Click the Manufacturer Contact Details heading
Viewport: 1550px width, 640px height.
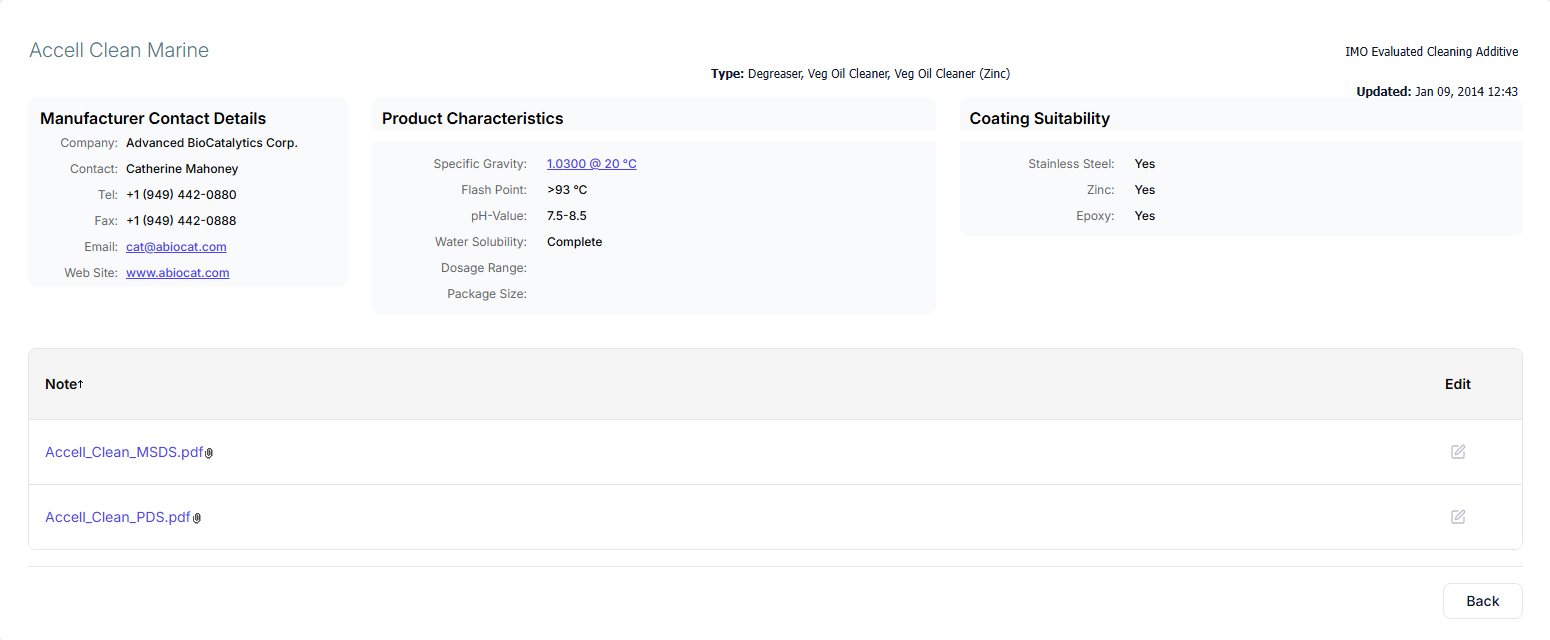153,118
